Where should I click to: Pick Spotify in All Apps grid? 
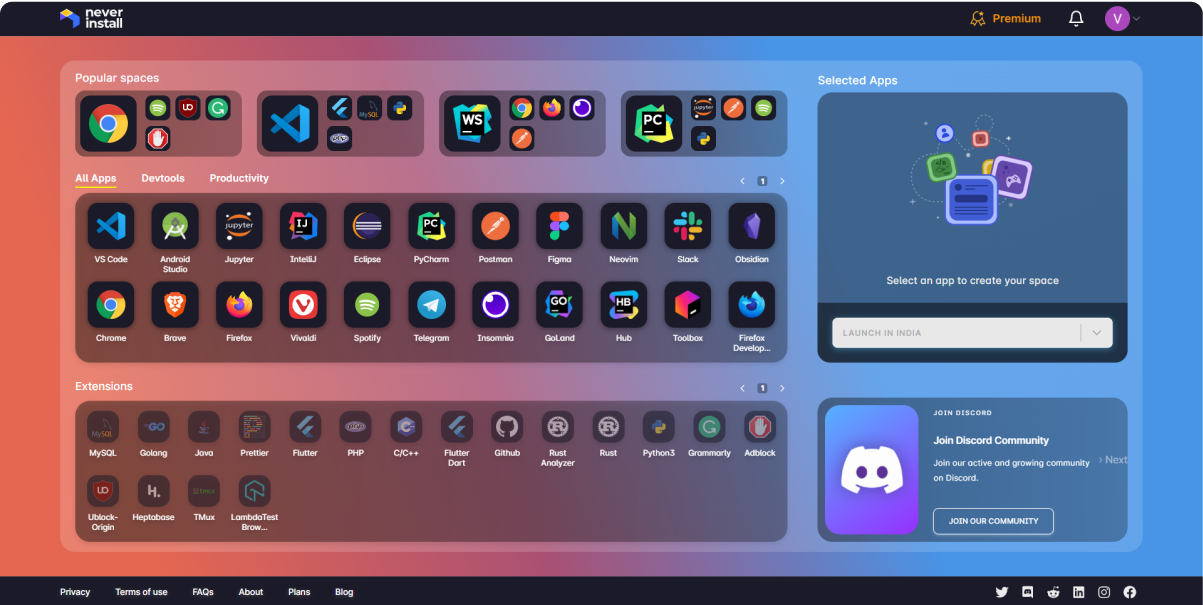367,305
